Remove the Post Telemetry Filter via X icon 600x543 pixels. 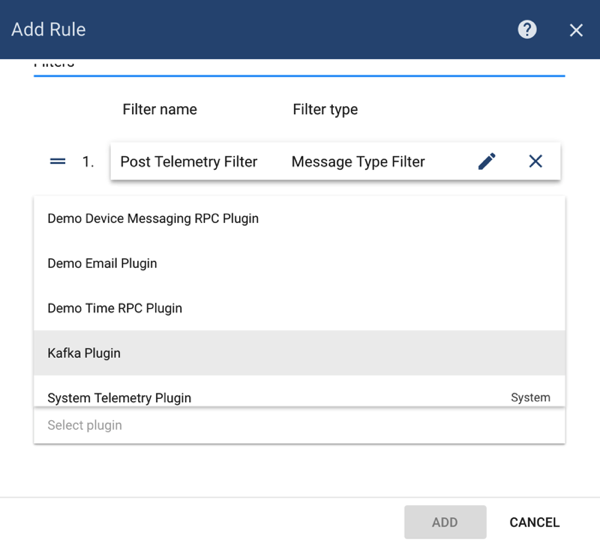coord(535,161)
